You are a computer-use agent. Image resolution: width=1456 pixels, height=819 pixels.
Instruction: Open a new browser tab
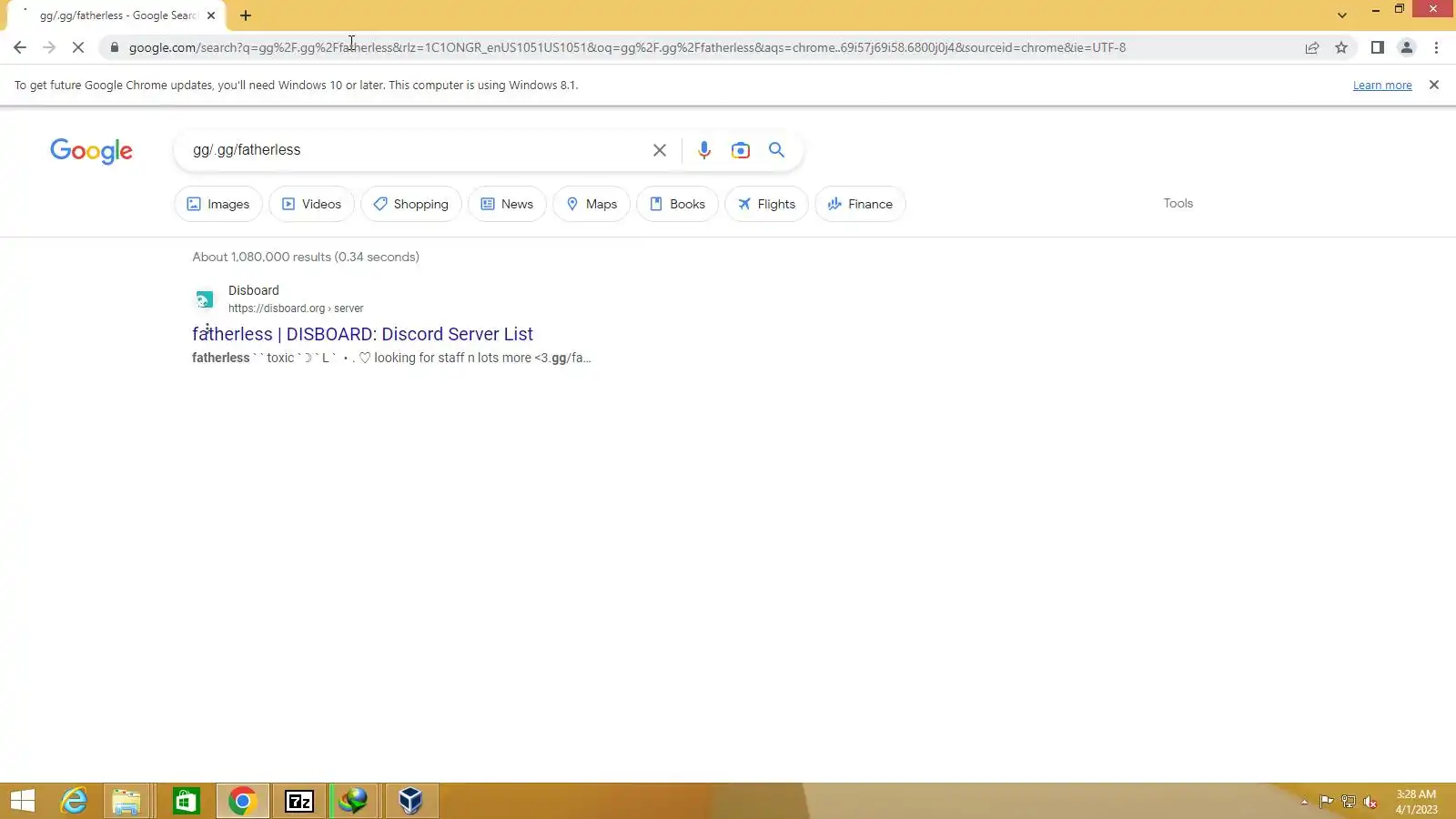(x=246, y=15)
